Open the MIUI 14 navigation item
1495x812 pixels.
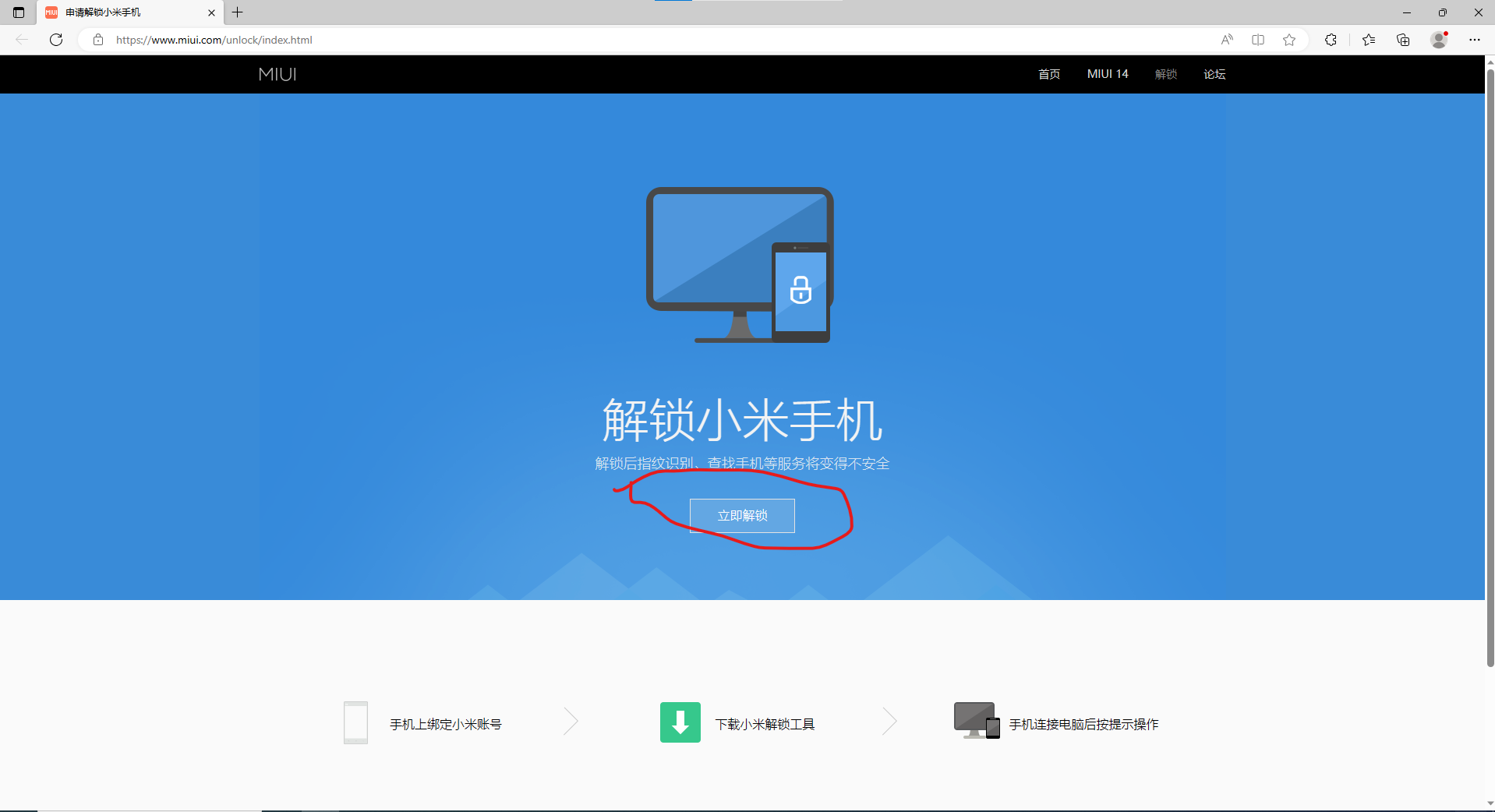coord(1107,74)
